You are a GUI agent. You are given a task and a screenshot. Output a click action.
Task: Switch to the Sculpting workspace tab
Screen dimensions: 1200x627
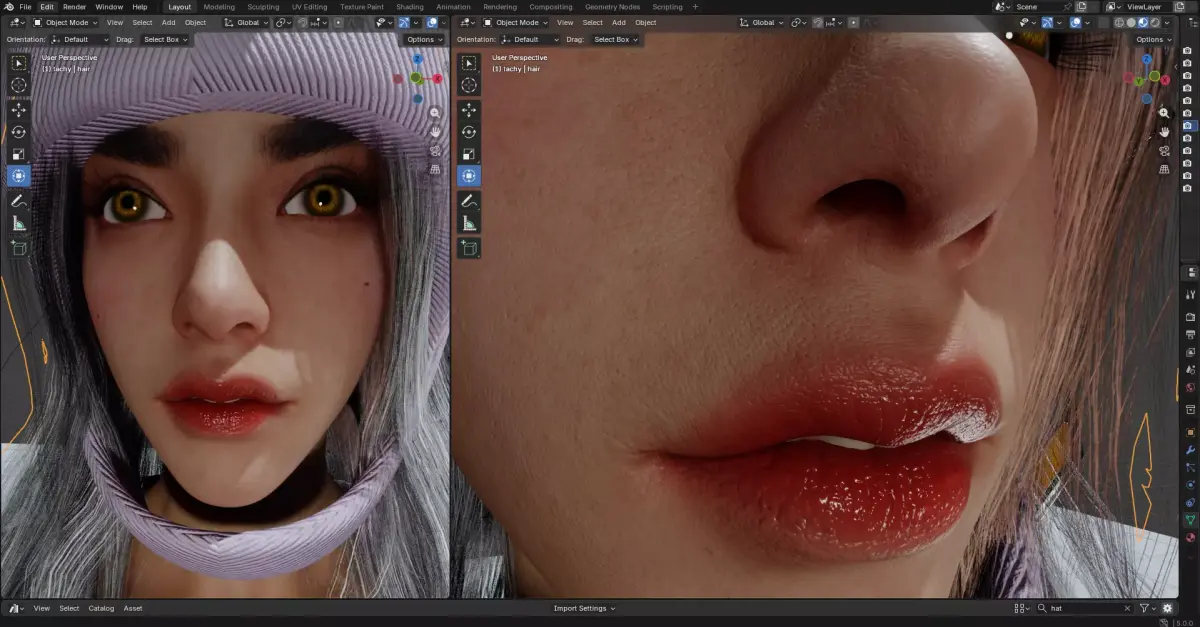point(263,6)
